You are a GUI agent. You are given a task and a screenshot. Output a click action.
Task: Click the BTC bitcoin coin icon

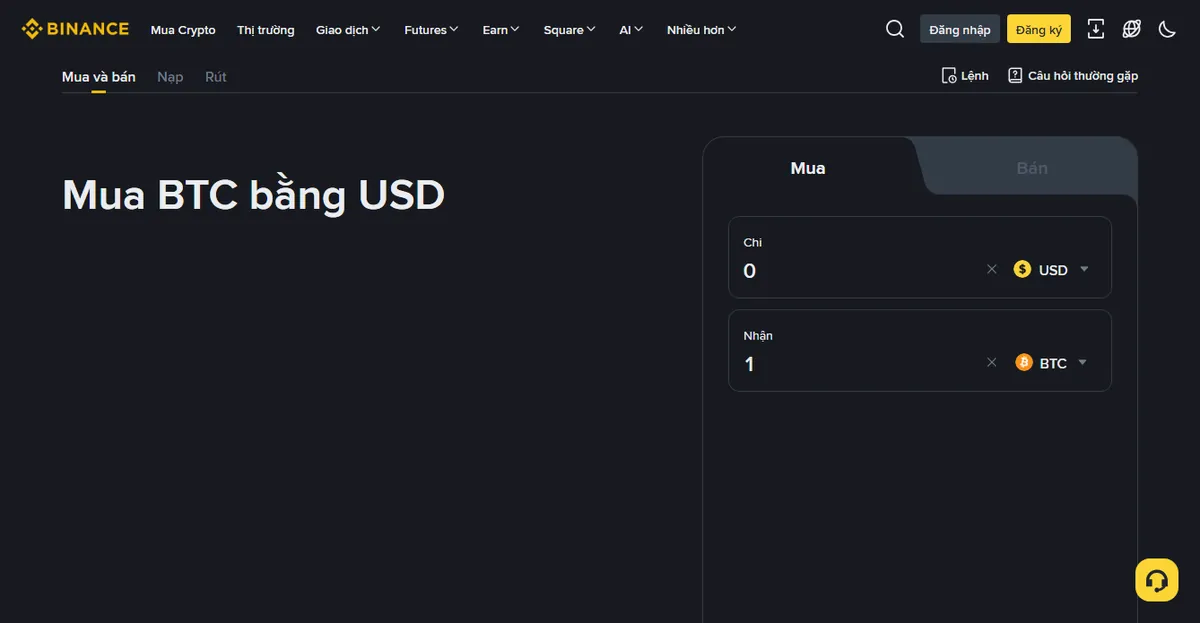(1024, 362)
